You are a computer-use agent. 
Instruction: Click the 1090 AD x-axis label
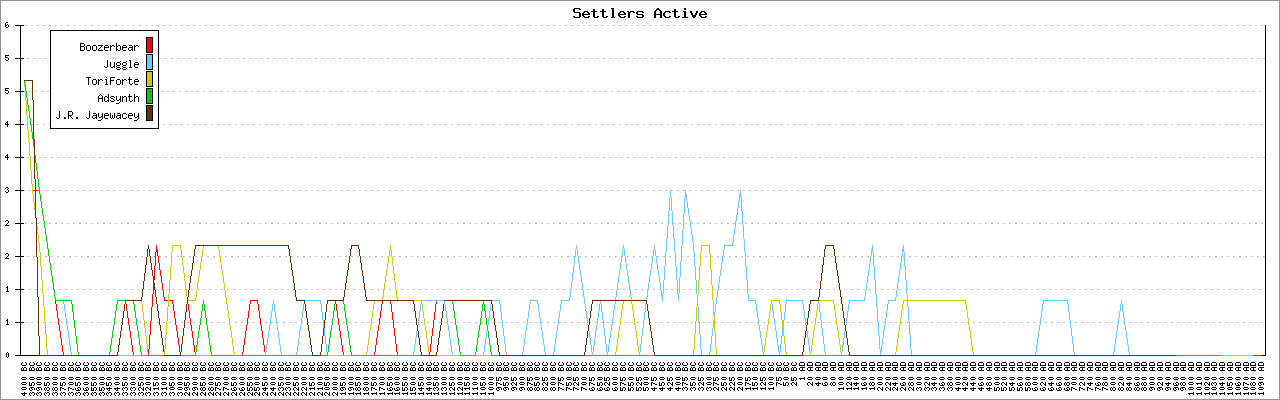tap(1263, 376)
